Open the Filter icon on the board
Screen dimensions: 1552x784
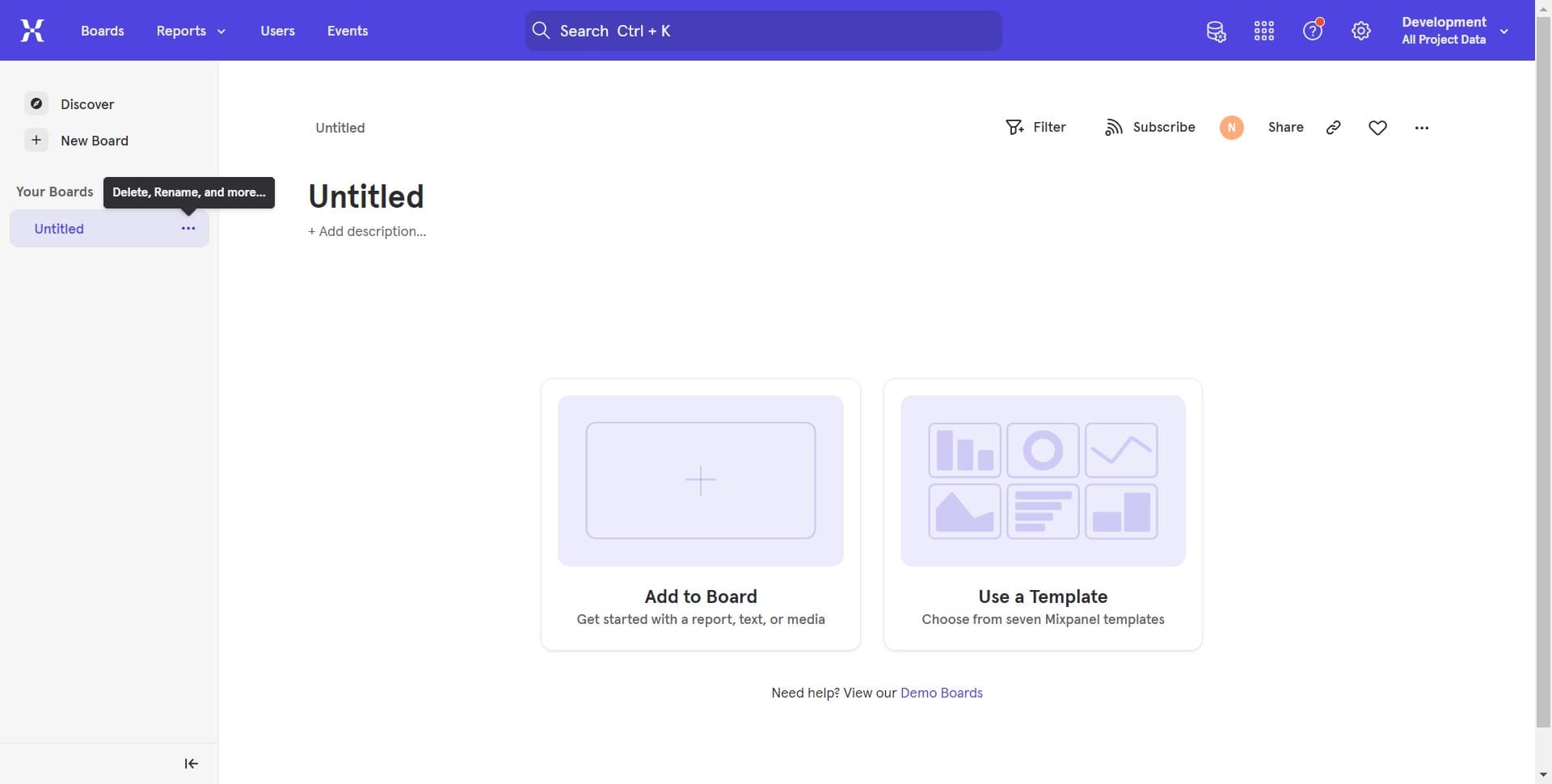[1014, 127]
